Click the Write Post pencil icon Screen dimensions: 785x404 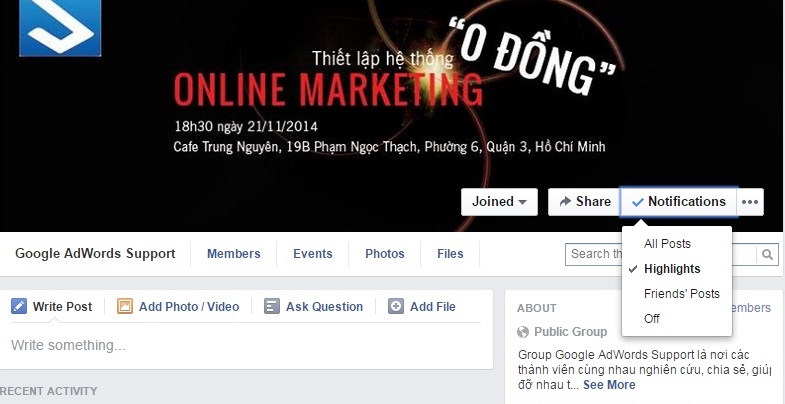19,306
